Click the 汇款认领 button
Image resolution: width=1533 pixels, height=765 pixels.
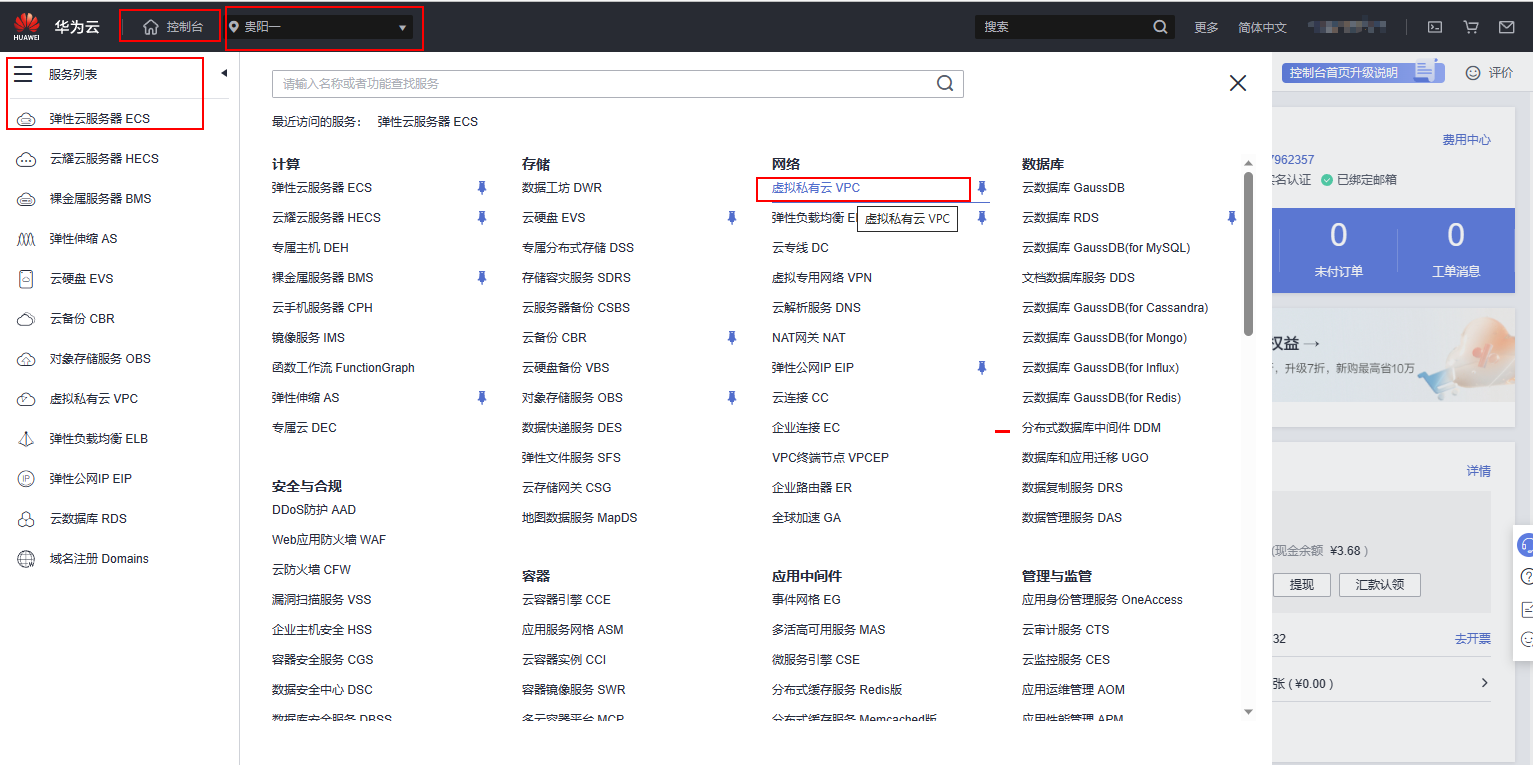(x=1379, y=585)
